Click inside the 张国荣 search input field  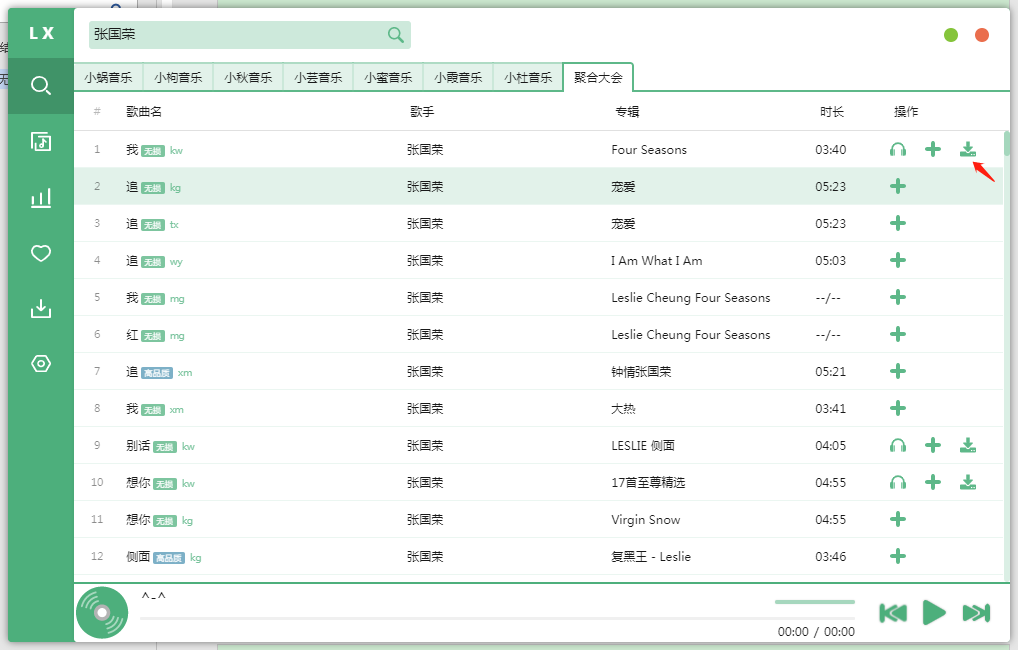(x=220, y=34)
